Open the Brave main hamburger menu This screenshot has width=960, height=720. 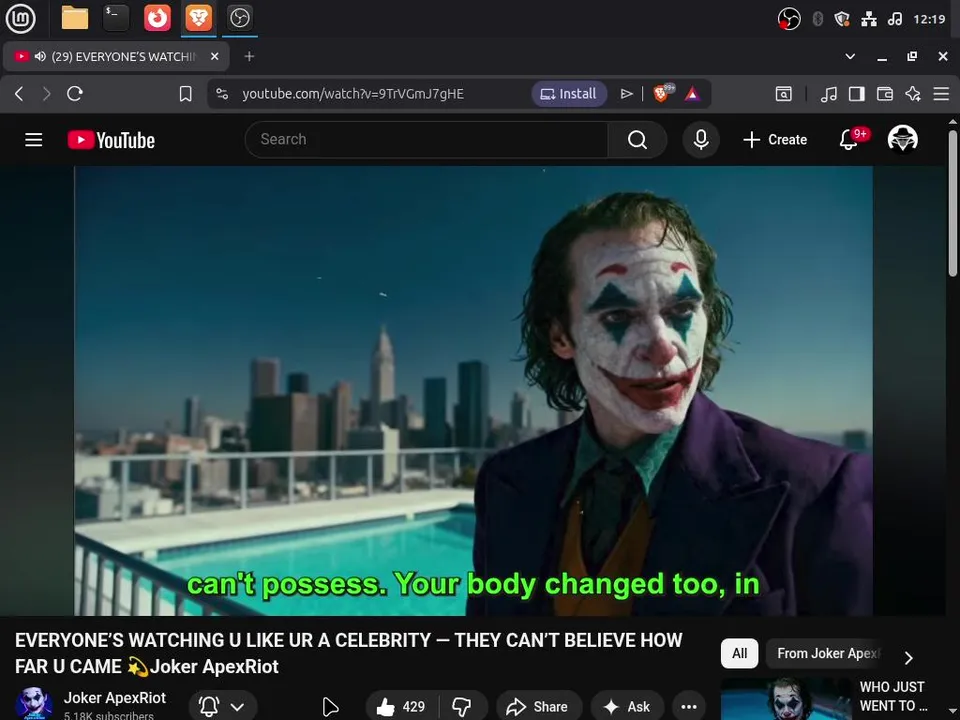[x=941, y=94]
